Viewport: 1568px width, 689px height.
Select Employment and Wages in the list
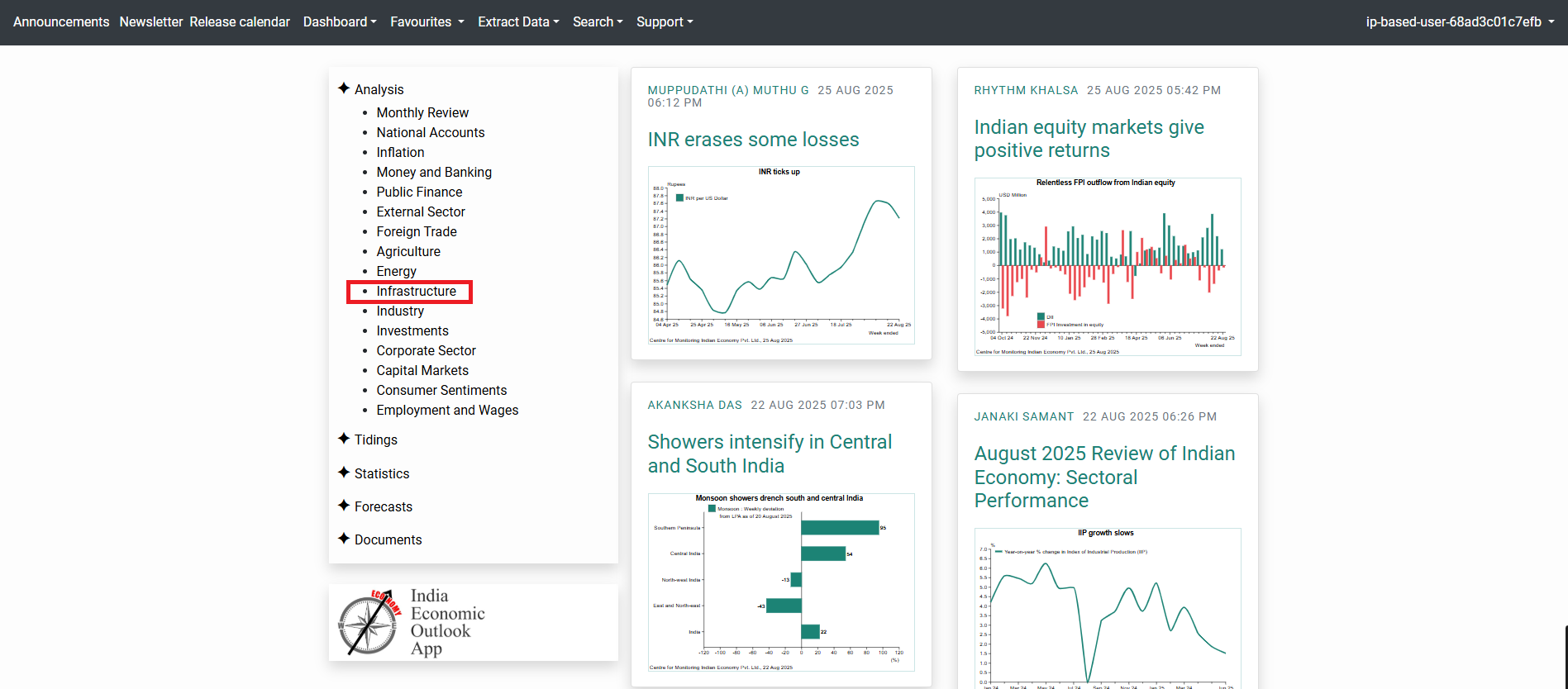point(447,411)
